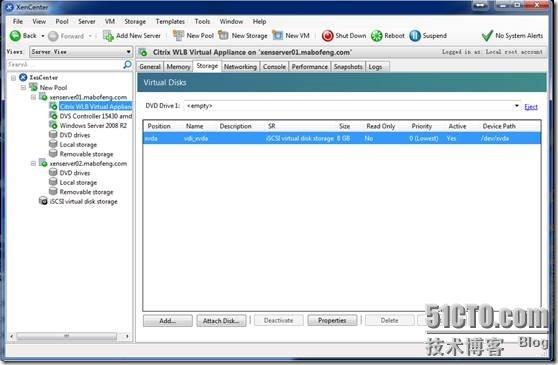Click the tree horizontal scrollbar thumb

pos(67,336)
